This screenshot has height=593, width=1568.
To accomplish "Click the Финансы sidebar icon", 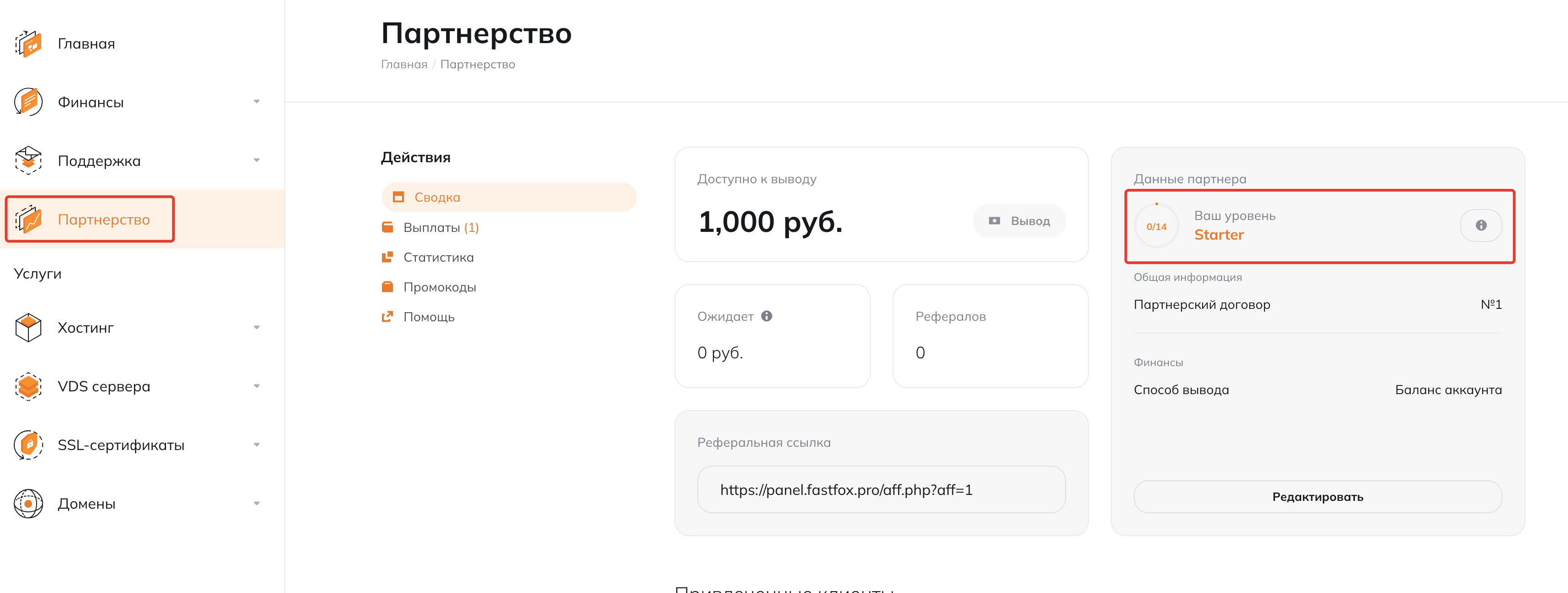I will (x=28, y=102).
